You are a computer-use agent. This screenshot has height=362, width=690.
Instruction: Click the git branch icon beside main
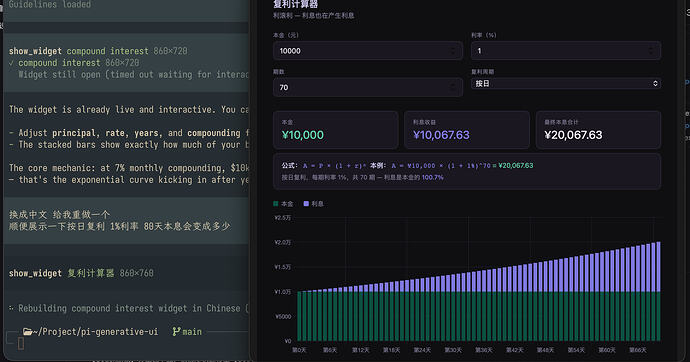click(176, 332)
